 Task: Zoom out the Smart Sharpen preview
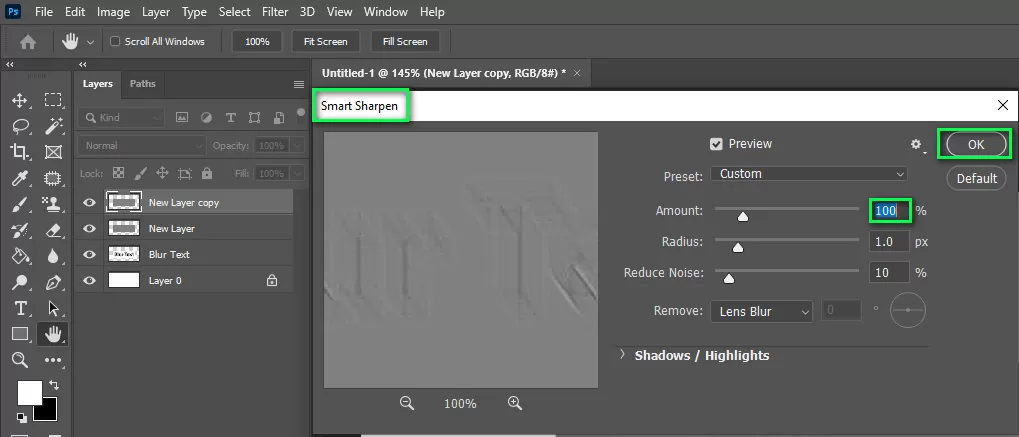pos(407,403)
